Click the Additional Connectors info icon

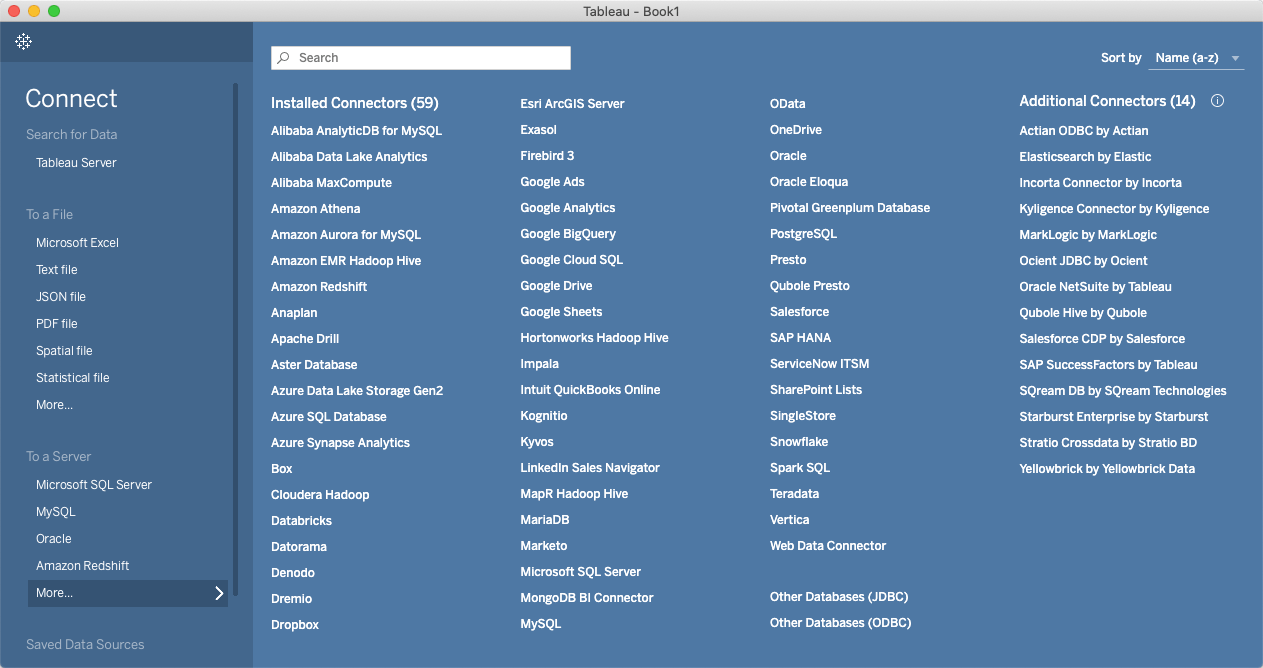(x=1217, y=101)
